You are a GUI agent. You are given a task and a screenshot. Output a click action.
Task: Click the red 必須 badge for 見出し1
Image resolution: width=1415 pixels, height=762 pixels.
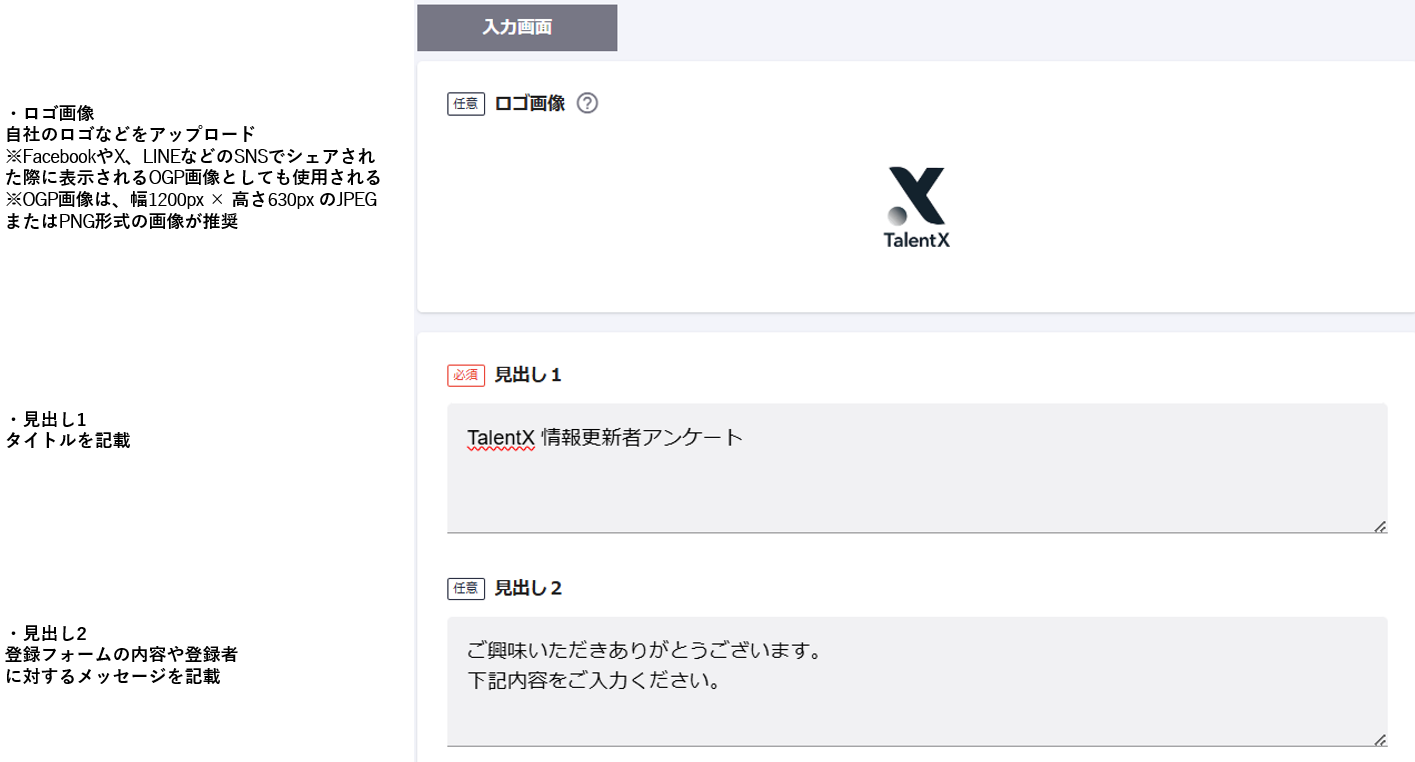(x=466, y=375)
